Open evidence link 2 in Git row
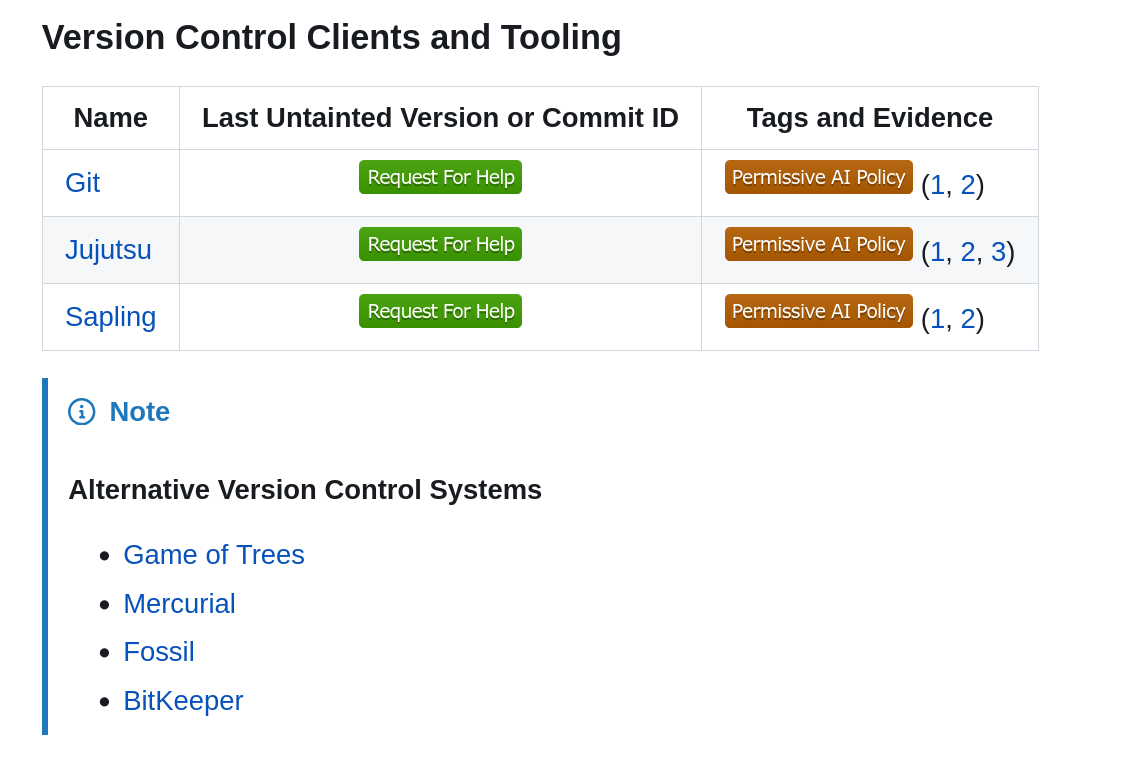The width and height of the screenshot is (1127, 760). click(x=968, y=185)
